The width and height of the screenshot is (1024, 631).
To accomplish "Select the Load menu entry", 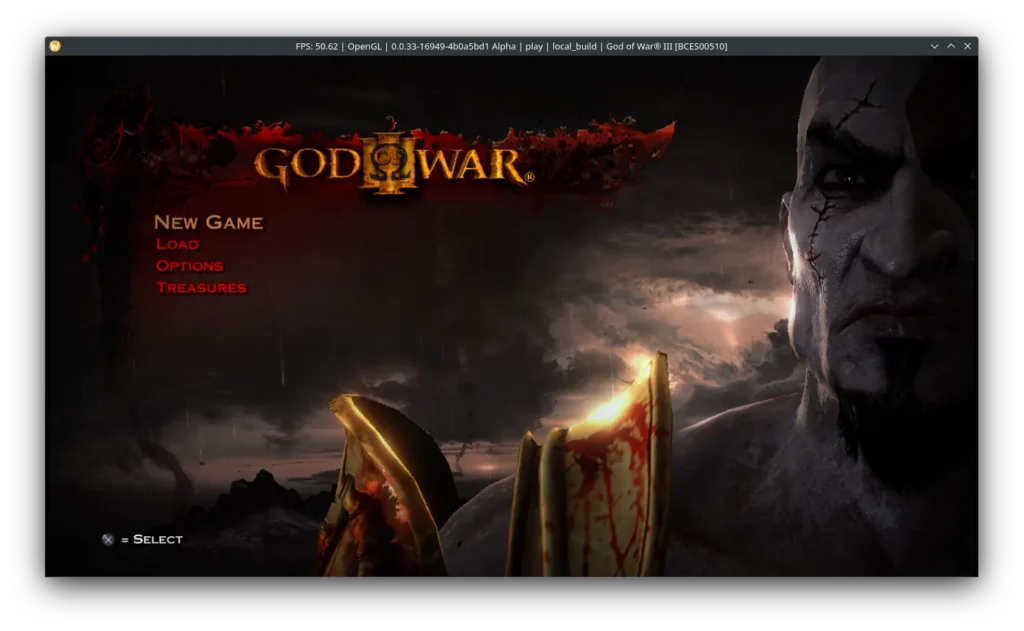I will coord(177,244).
